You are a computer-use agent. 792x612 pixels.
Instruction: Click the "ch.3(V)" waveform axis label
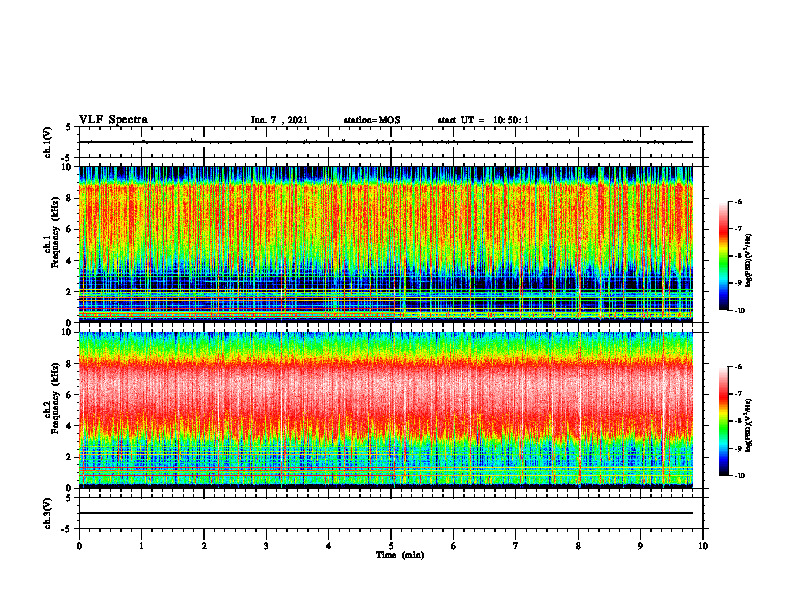coord(47,513)
